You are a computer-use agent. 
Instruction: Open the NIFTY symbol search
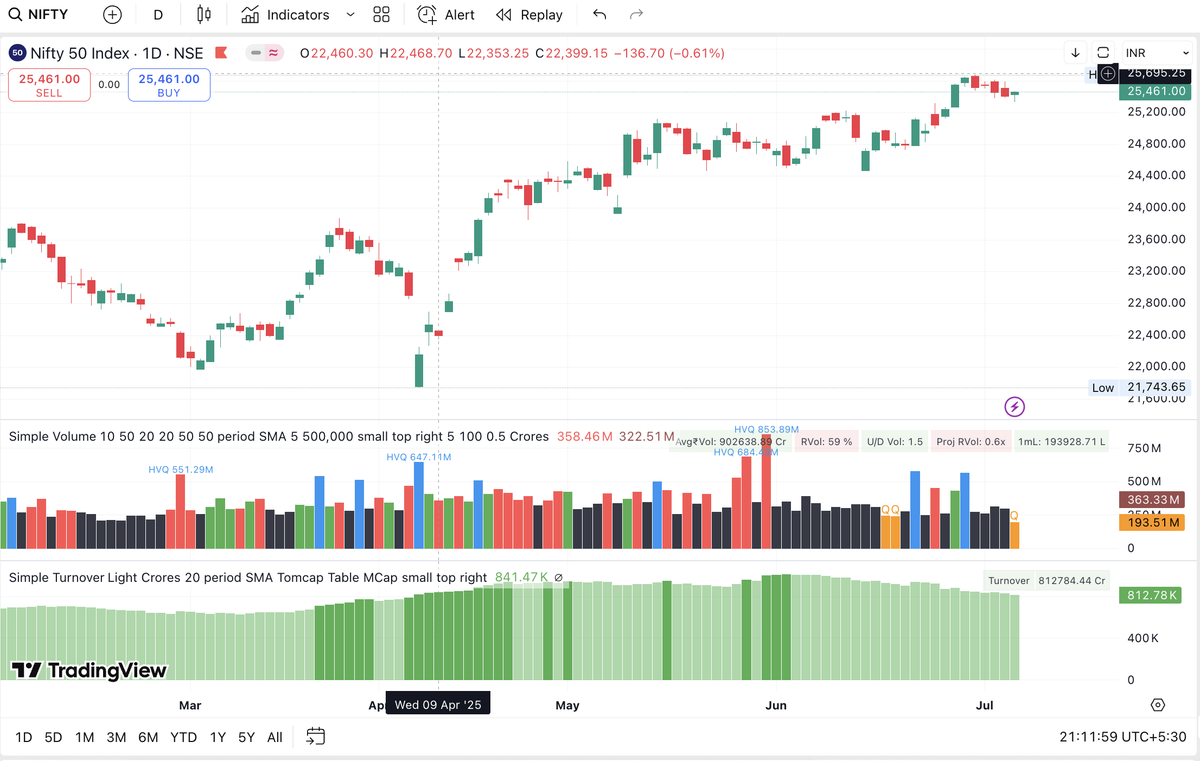click(x=38, y=15)
